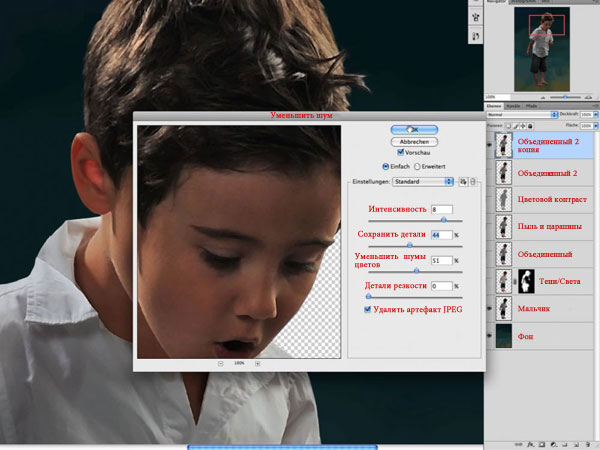Image resolution: width=600 pixels, height=450 pixels.
Task: Click the Детали резкости value field
Action: (442, 286)
